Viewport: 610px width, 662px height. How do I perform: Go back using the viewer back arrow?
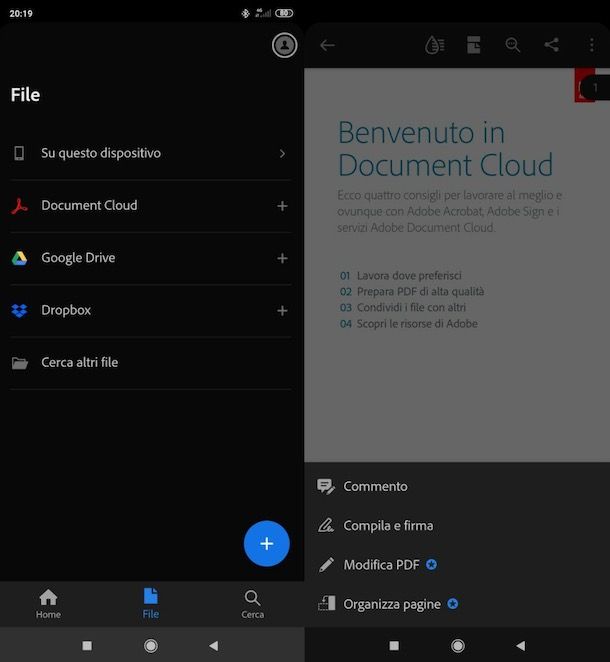click(328, 45)
